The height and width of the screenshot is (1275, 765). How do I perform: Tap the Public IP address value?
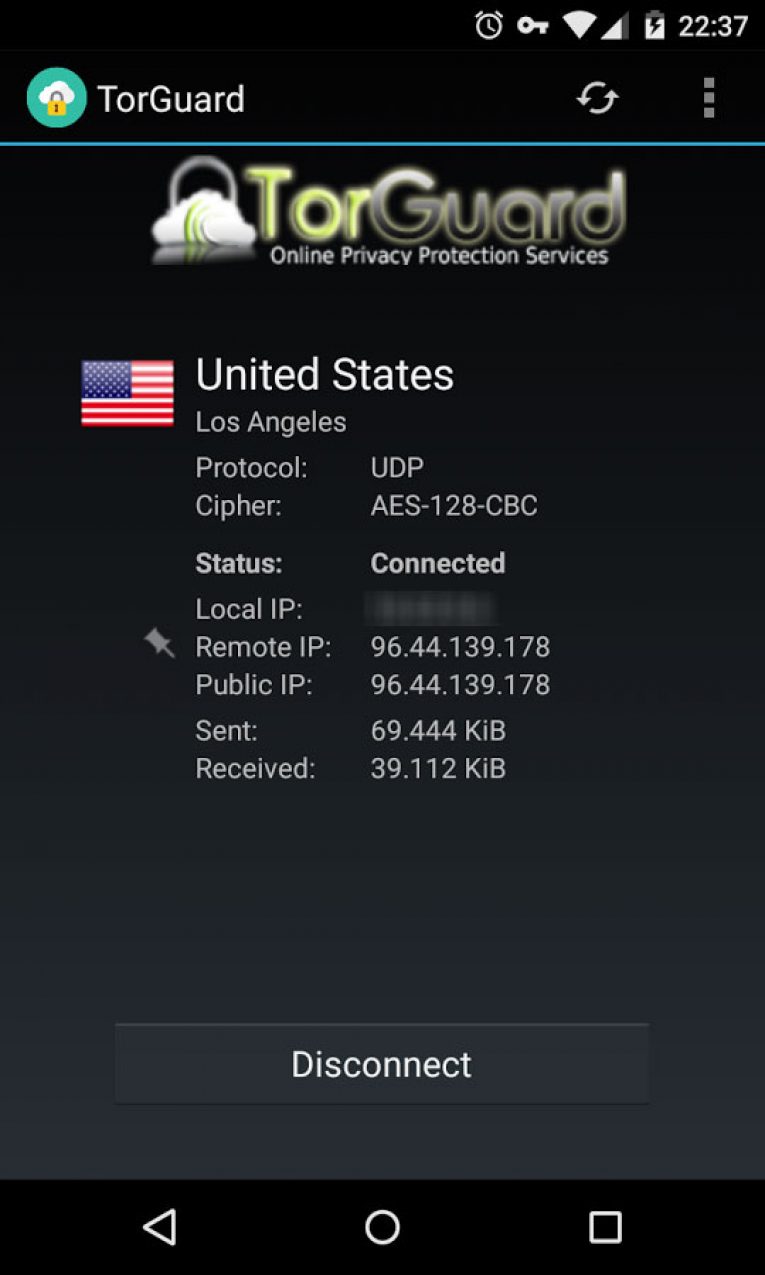pyautogui.click(x=460, y=685)
